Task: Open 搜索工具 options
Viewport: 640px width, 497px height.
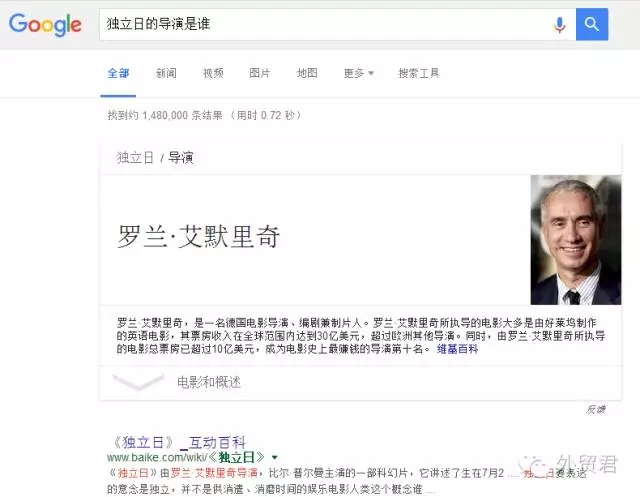Action: point(419,73)
